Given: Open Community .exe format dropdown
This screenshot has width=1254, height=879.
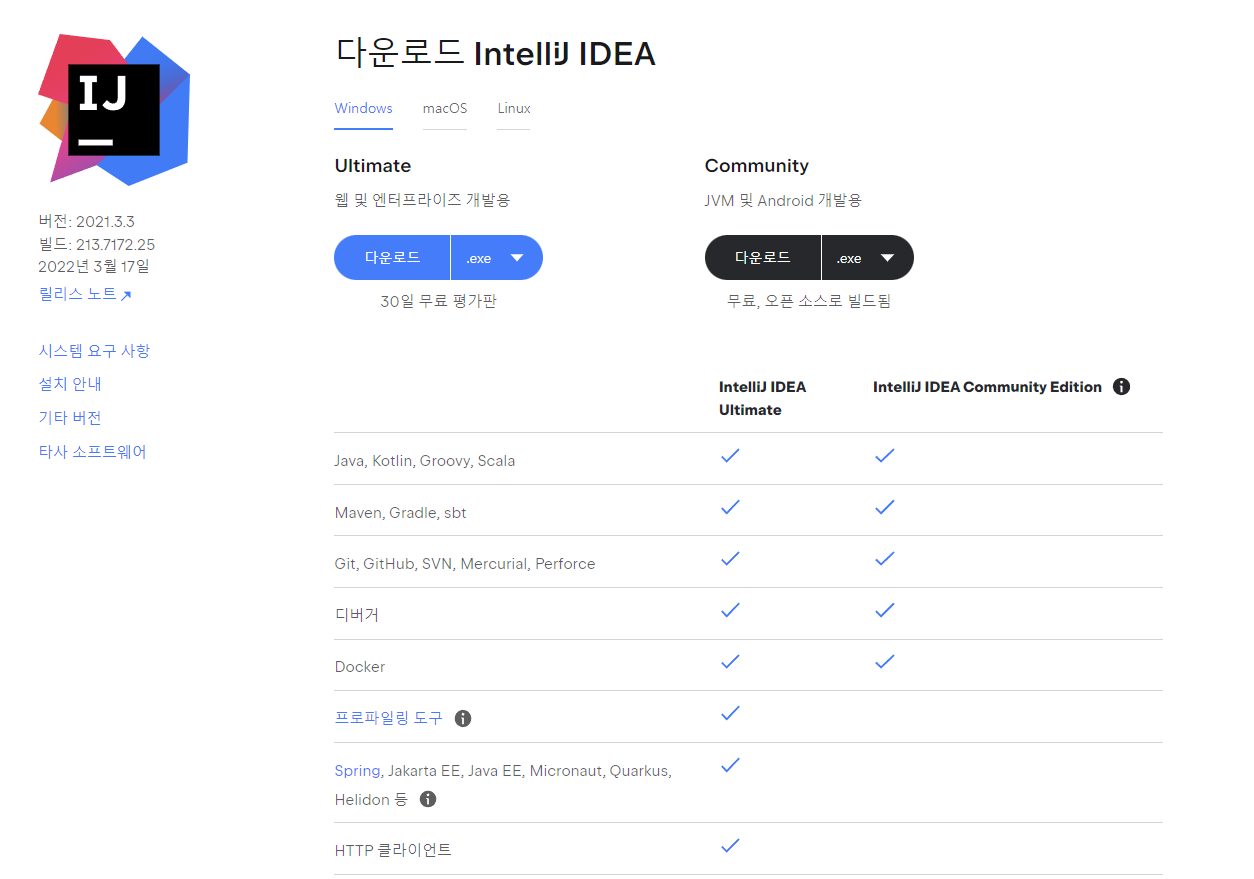Looking at the screenshot, I should pos(867,258).
